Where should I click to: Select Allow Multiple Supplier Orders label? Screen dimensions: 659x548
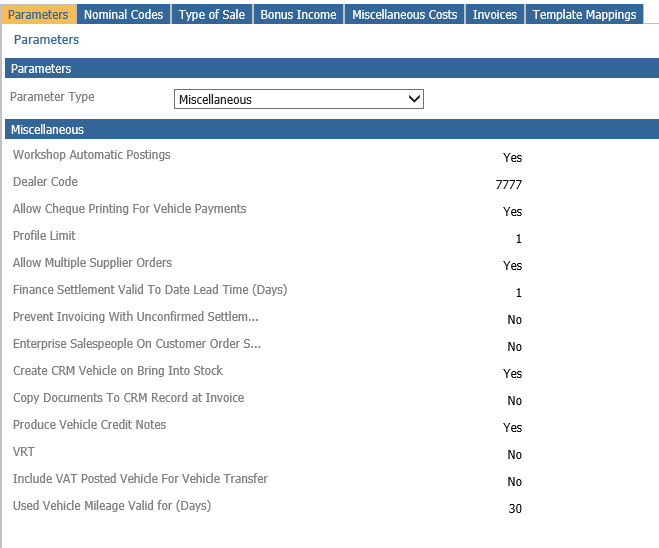92,263
